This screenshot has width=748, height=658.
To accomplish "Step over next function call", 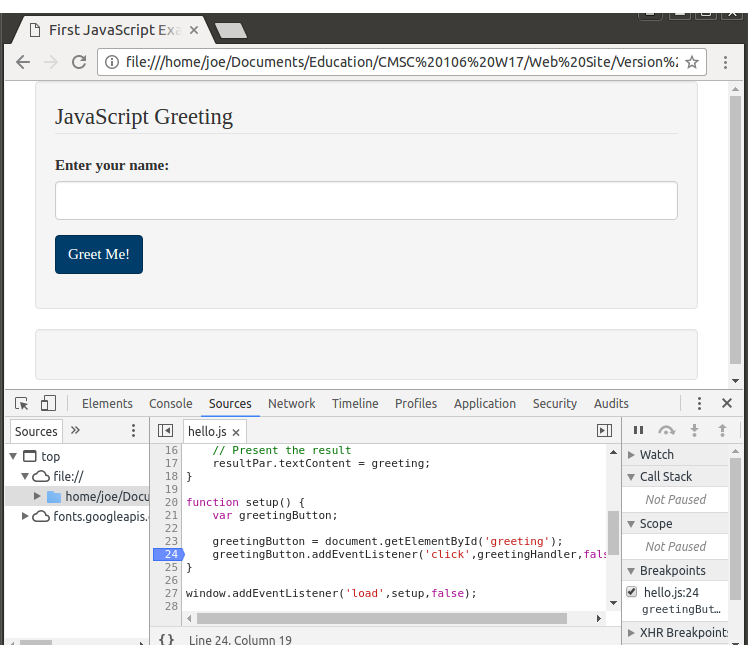I will pyautogui.click(x=666, y=430).
